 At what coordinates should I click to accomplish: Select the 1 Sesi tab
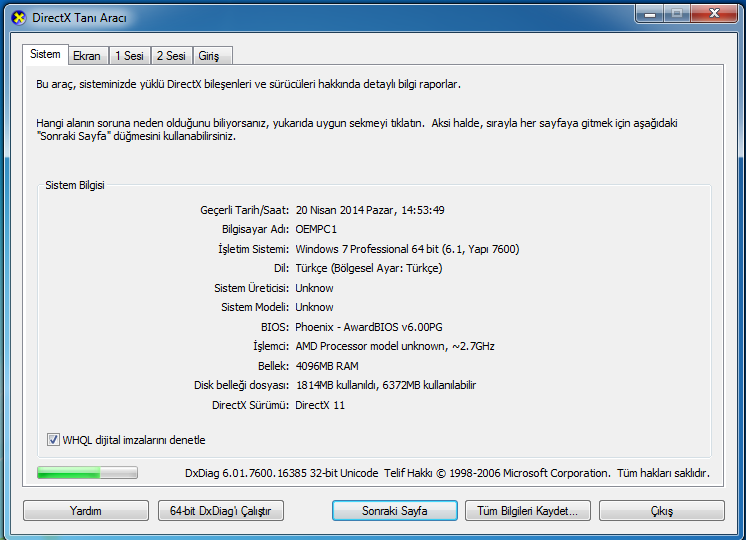pos(129,56)
